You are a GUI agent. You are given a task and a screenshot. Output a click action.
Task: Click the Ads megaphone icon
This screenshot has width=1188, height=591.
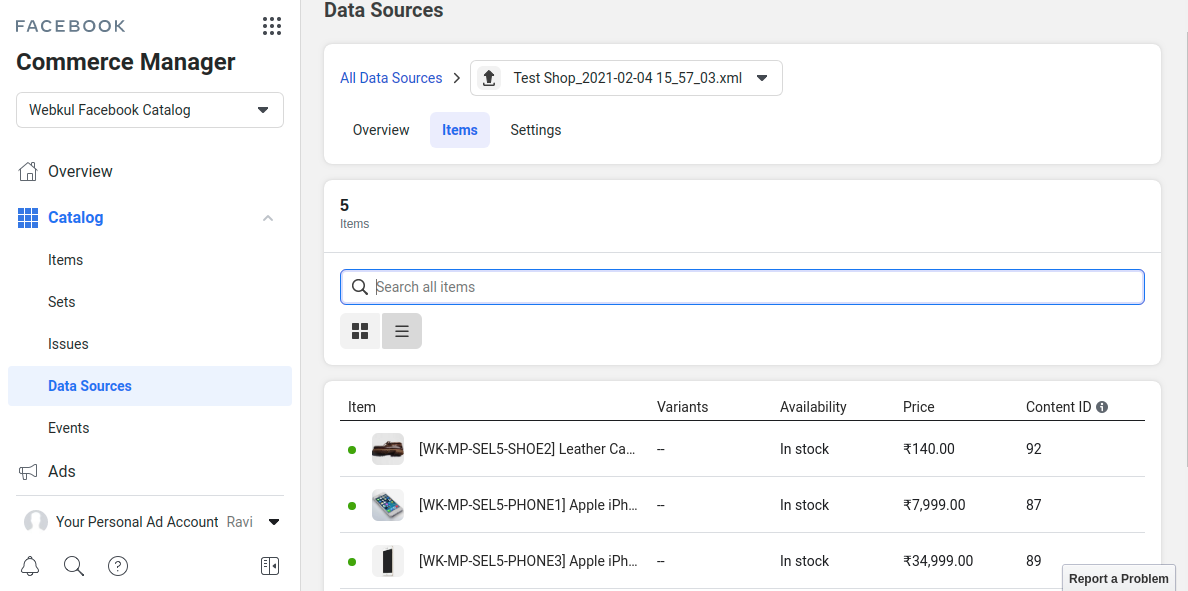coord(27,472)
